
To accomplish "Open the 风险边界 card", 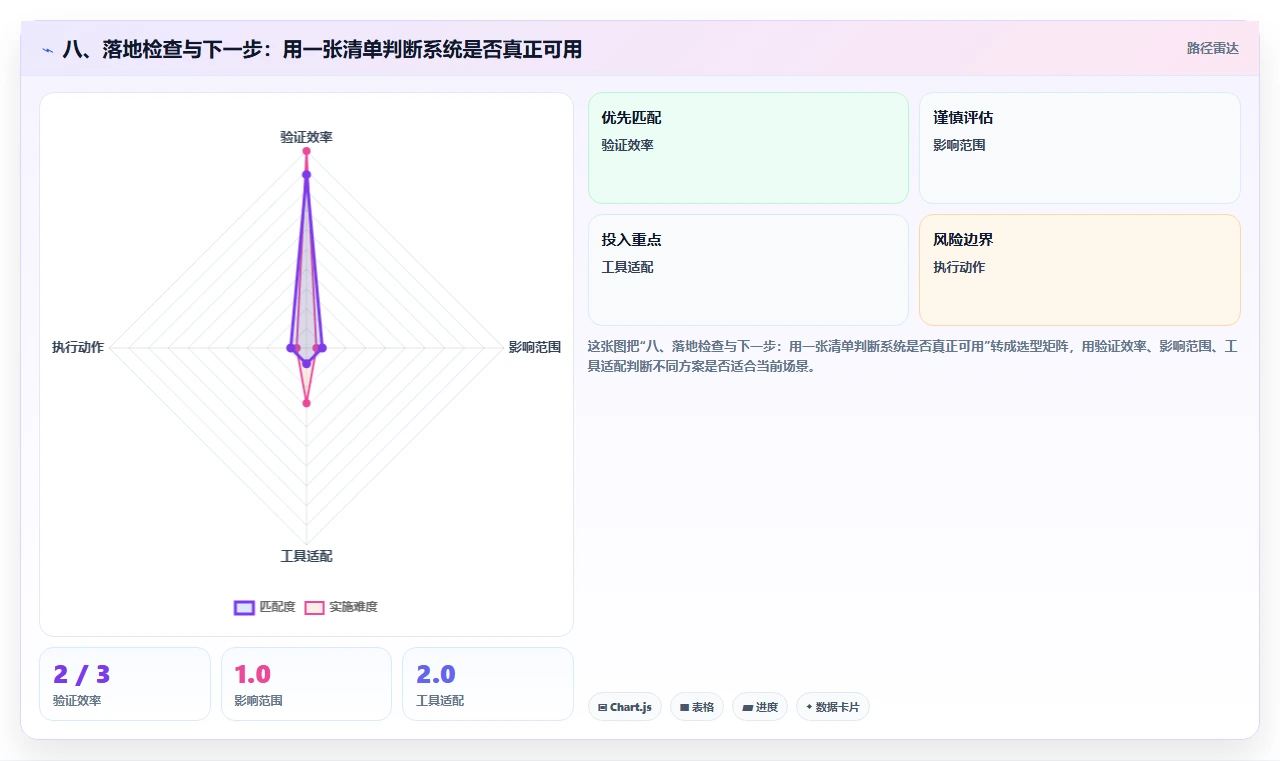I will (x=1080, y=270).
